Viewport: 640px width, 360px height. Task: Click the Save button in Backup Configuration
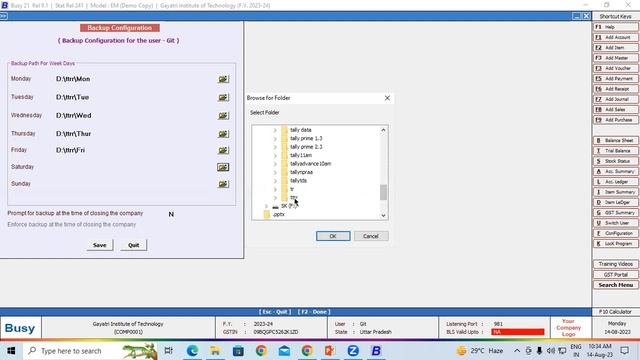(100, 245)
